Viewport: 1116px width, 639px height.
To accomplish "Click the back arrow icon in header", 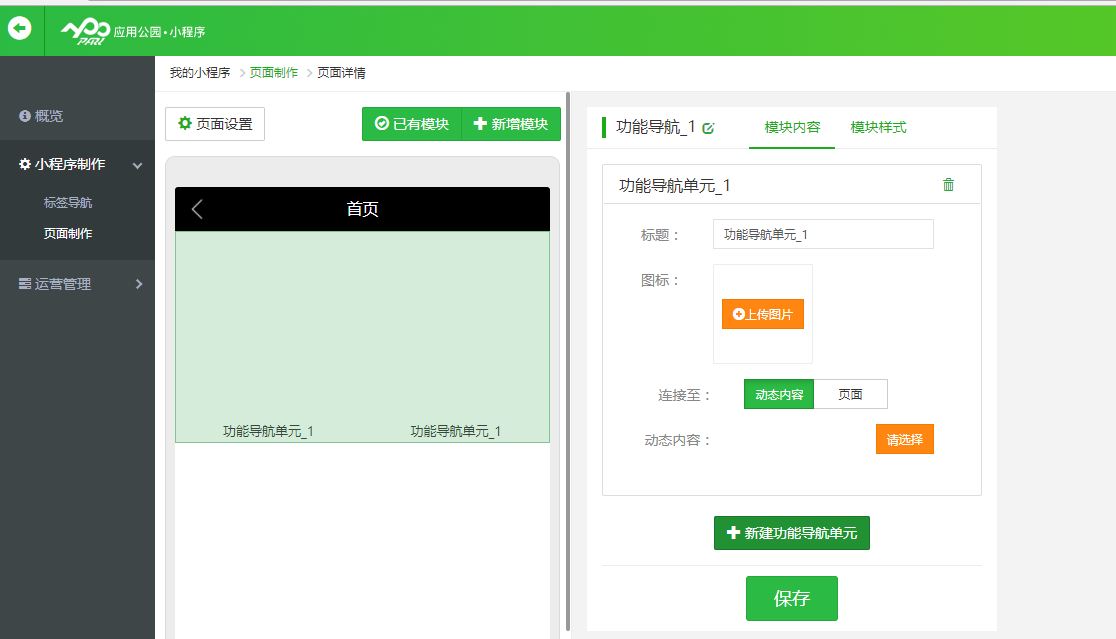I will (x=20, y=29).
